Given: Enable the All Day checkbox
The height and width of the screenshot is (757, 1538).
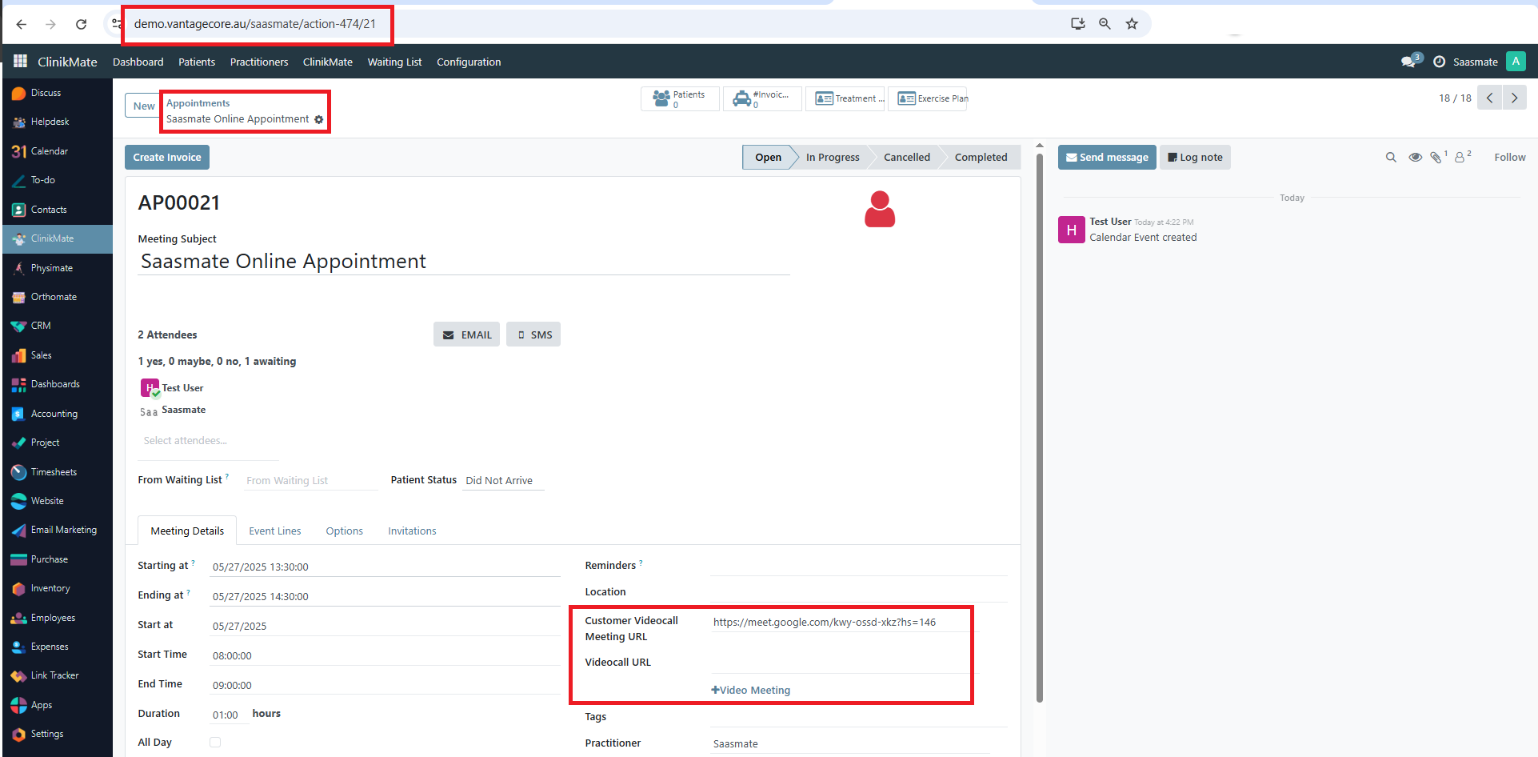Looking at the screenshot, I should click(215, 742).
